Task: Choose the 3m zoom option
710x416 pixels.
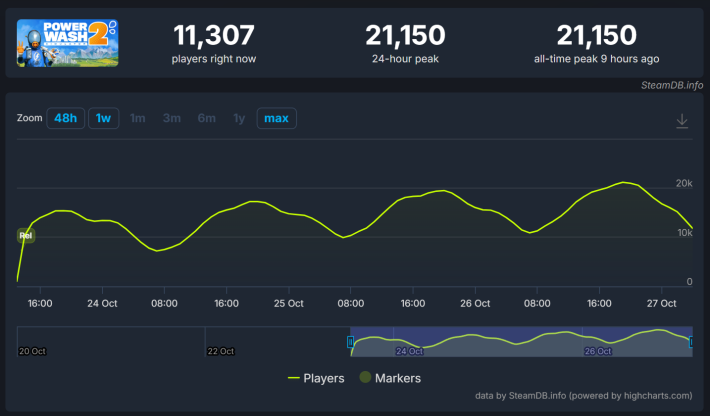Action: (172, 118)
